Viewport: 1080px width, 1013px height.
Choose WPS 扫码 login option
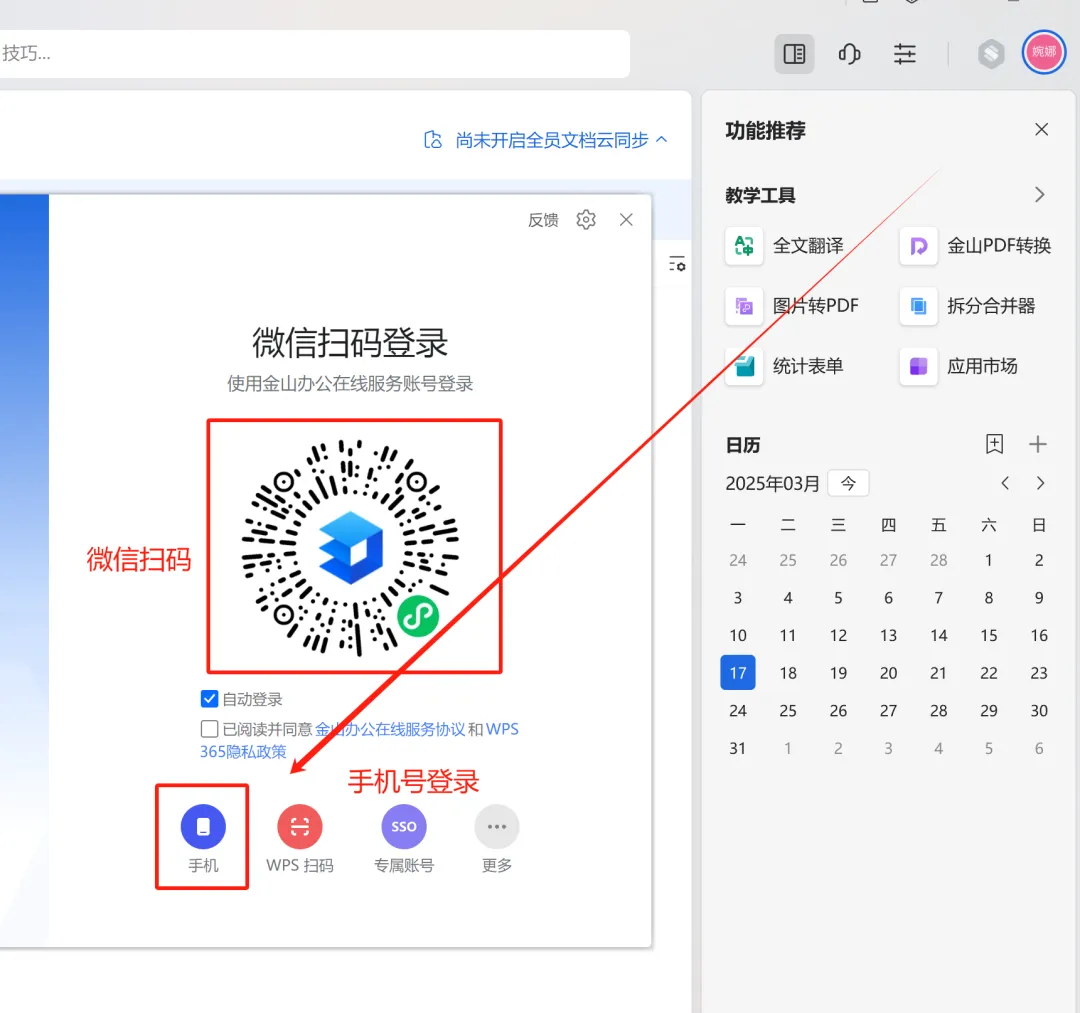[300, 837]
